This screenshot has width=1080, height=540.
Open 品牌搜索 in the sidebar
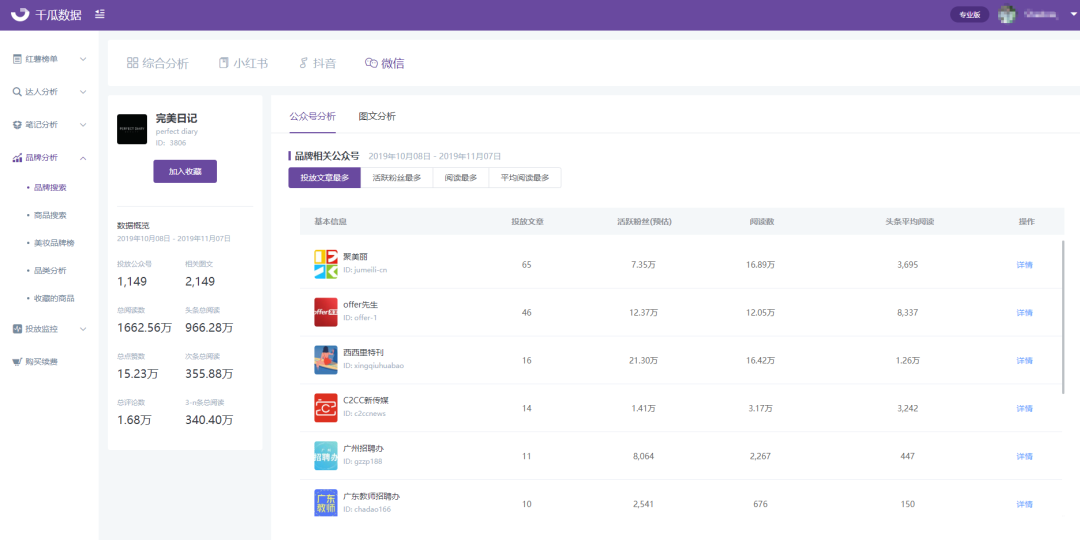click(50, 187)
